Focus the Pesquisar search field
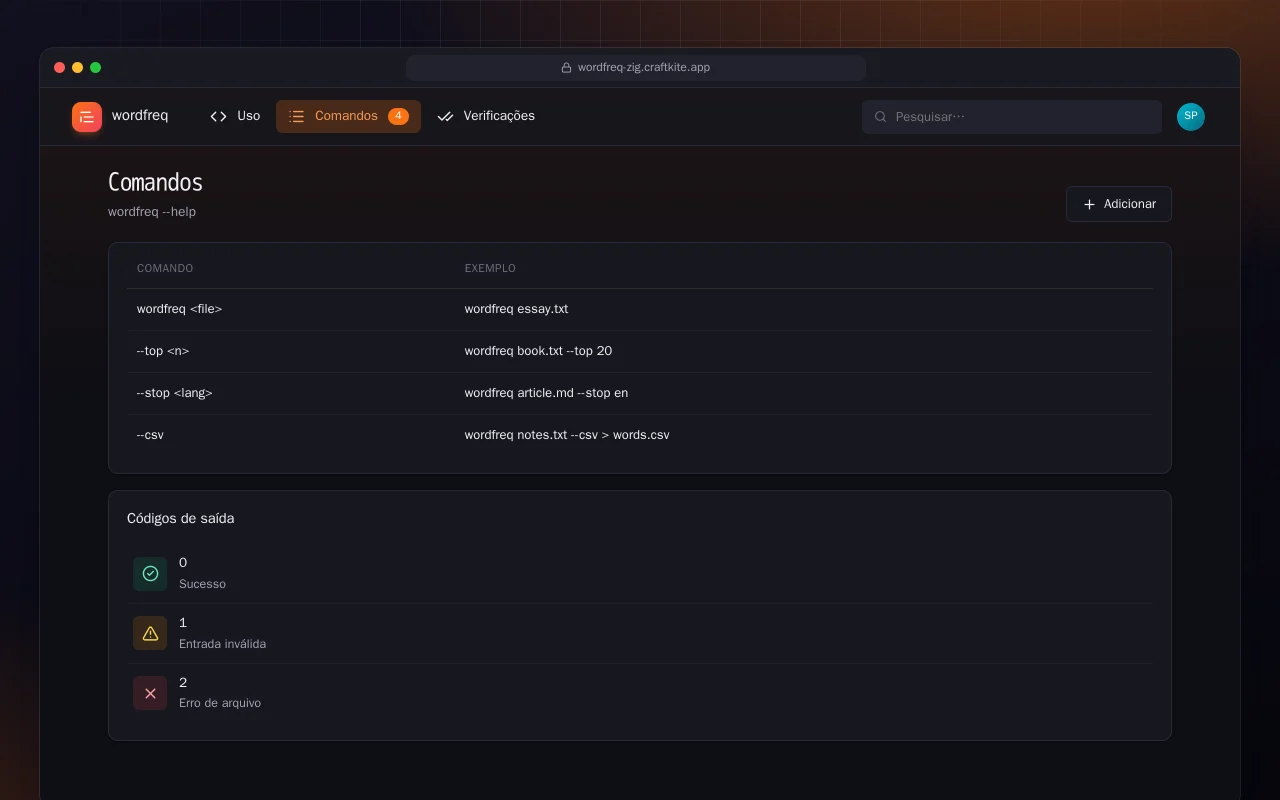This screenshot has width=1280, height=800. (1012, 117)
